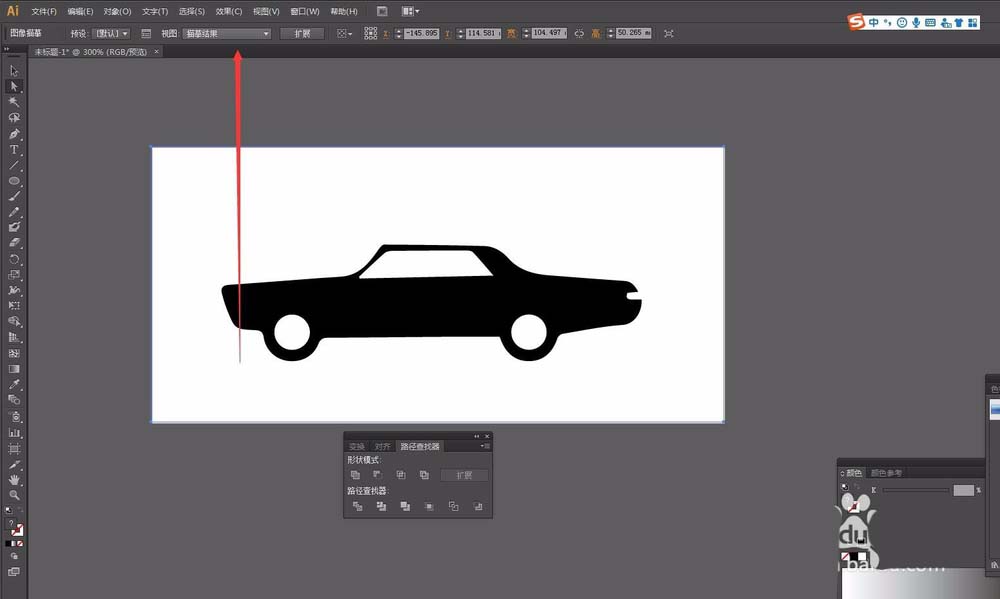
Task: Click the Crop pathfinder icon
Action: (429, 506)
